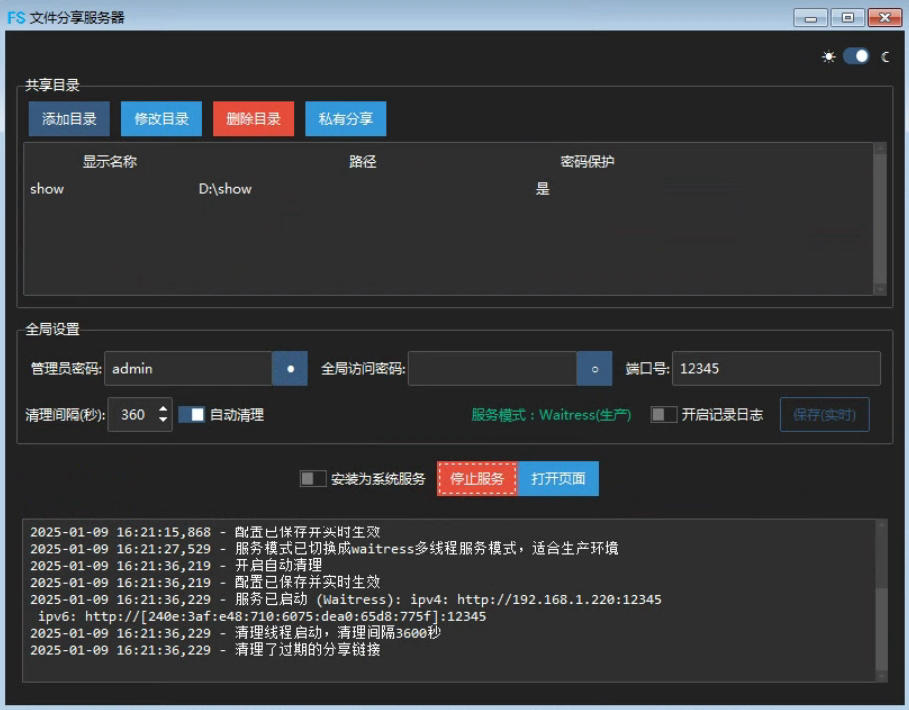Screen dimensions: 909x710
Task: Check 安装为系统服务 option
Action: click(x=313, y=479)
